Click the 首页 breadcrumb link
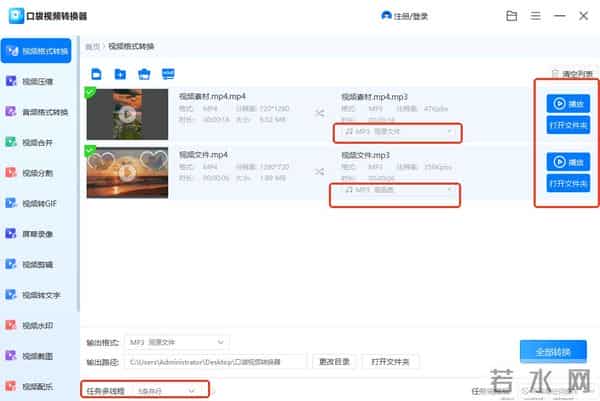 tap(92, 47)
